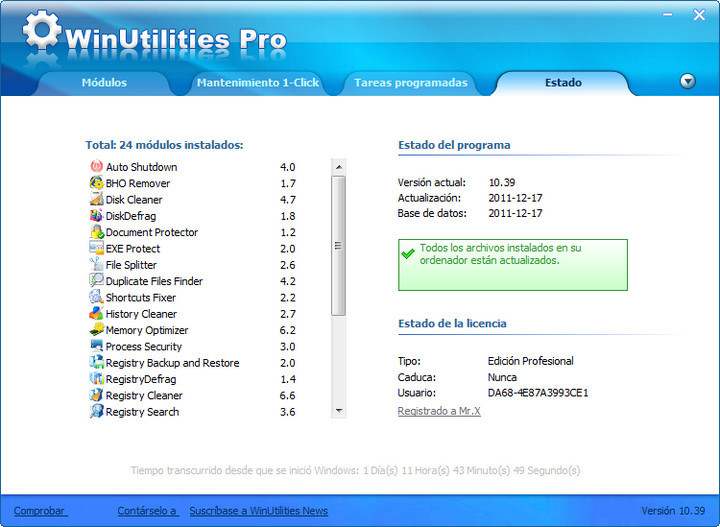Click the DiskDefrag label
The width and height of the screenshot is (720, 527).
(131, 216)
